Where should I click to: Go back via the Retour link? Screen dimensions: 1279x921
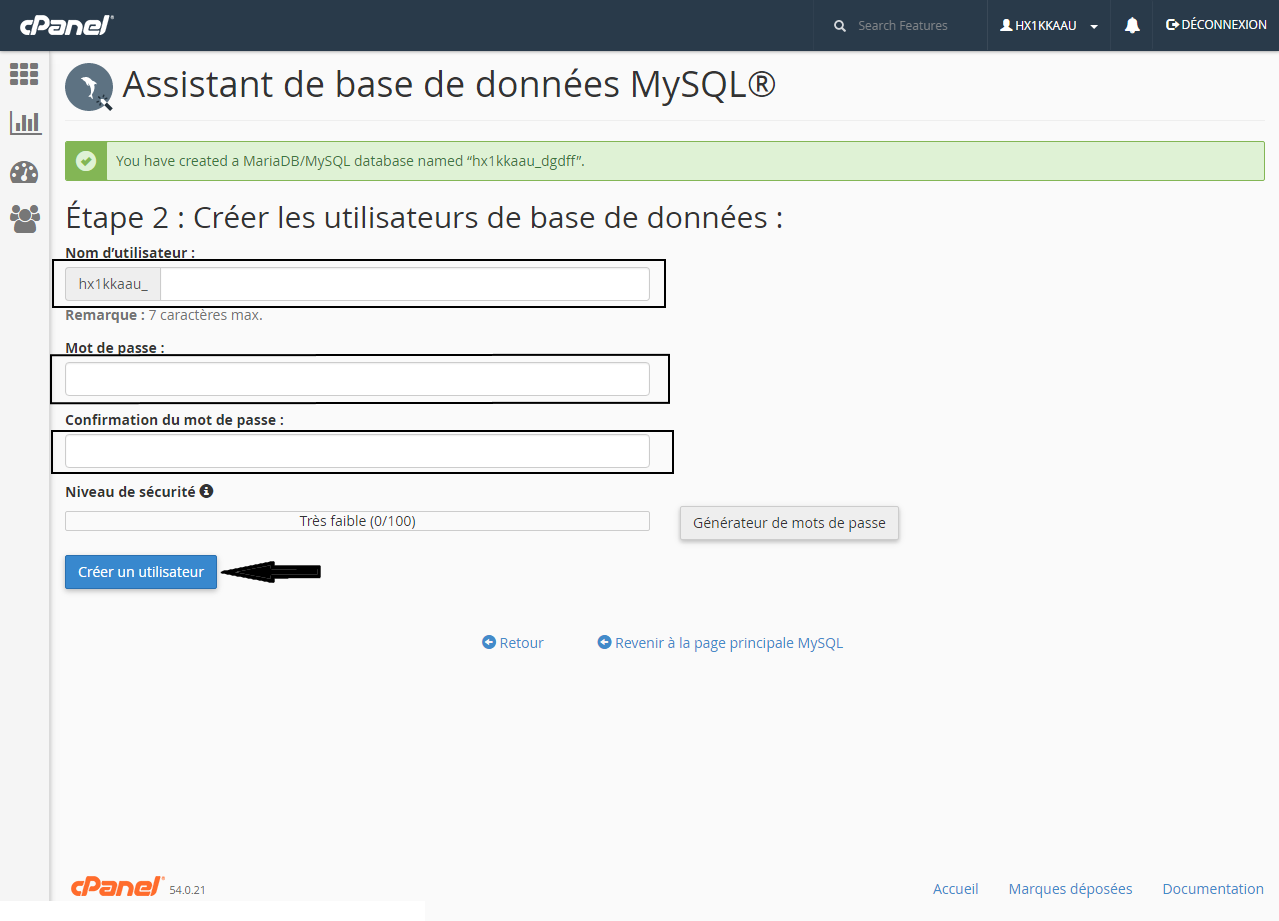pos(513,643)
